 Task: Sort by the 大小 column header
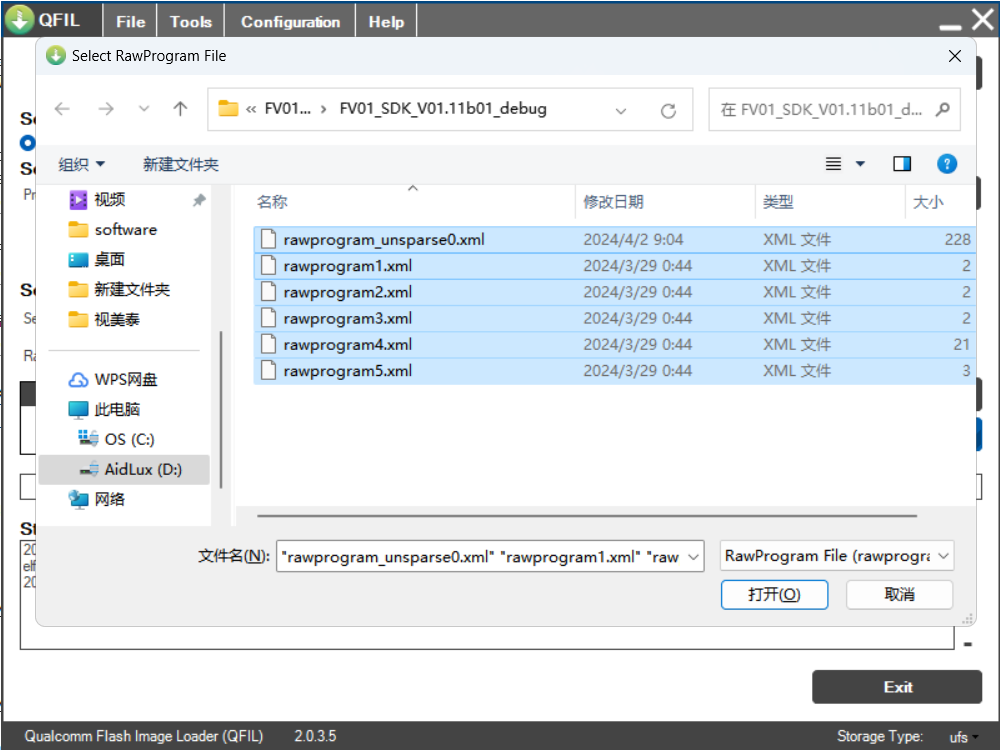pyautogui.click(x=927, y=202)
